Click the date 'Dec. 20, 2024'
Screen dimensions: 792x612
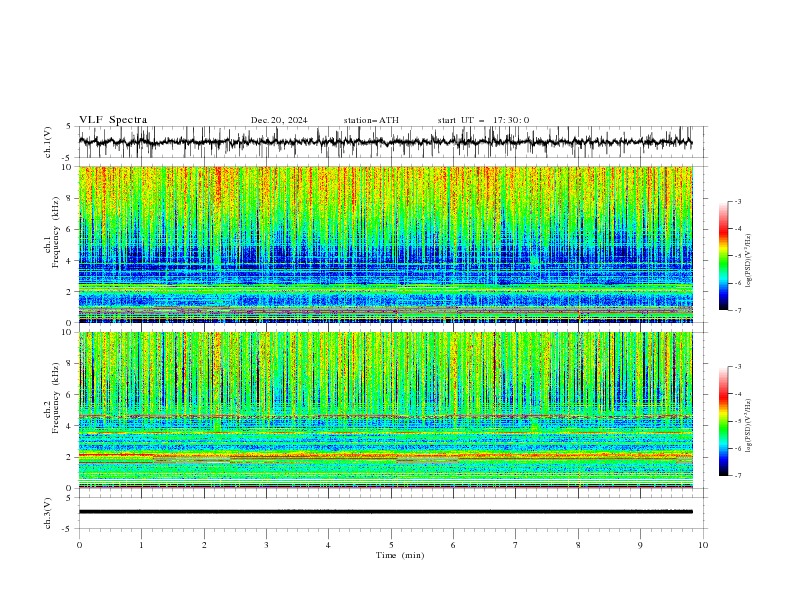coord(279,120)
